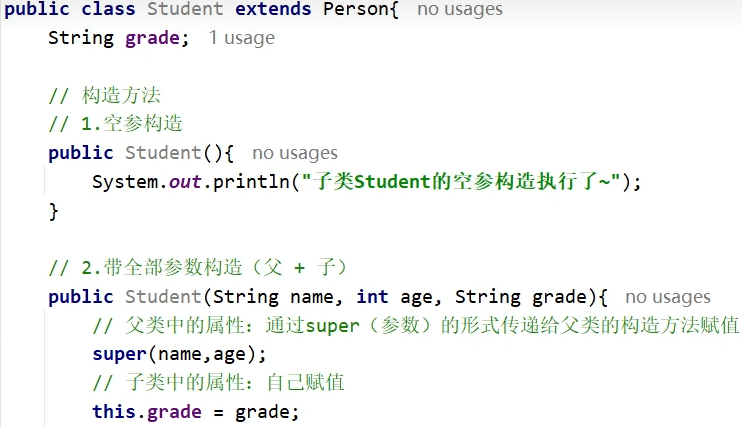Click the 'grade' field in 'String grade;'
The width and height of the screenshot is (742, 428).
(x=152, y=38)
